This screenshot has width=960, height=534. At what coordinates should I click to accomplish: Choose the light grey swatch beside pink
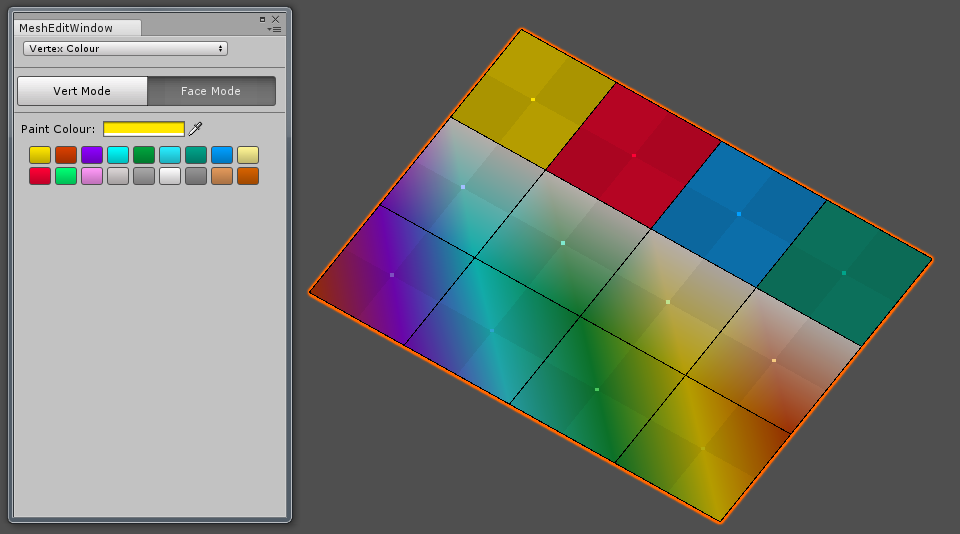118,176
